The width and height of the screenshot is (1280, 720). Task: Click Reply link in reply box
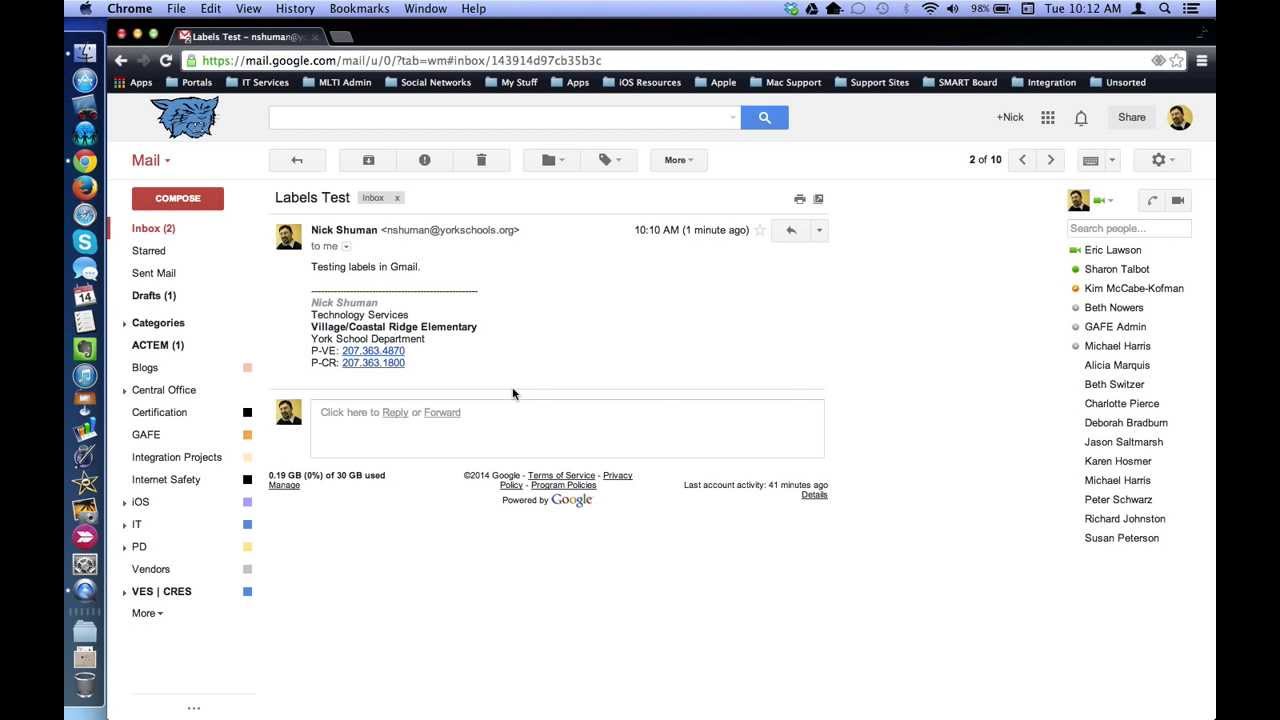pos(395,412)
